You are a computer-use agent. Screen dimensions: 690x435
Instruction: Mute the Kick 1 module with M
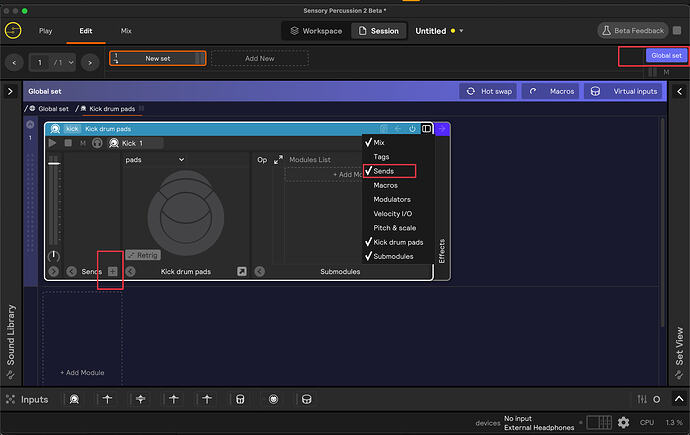coord(83,143)
